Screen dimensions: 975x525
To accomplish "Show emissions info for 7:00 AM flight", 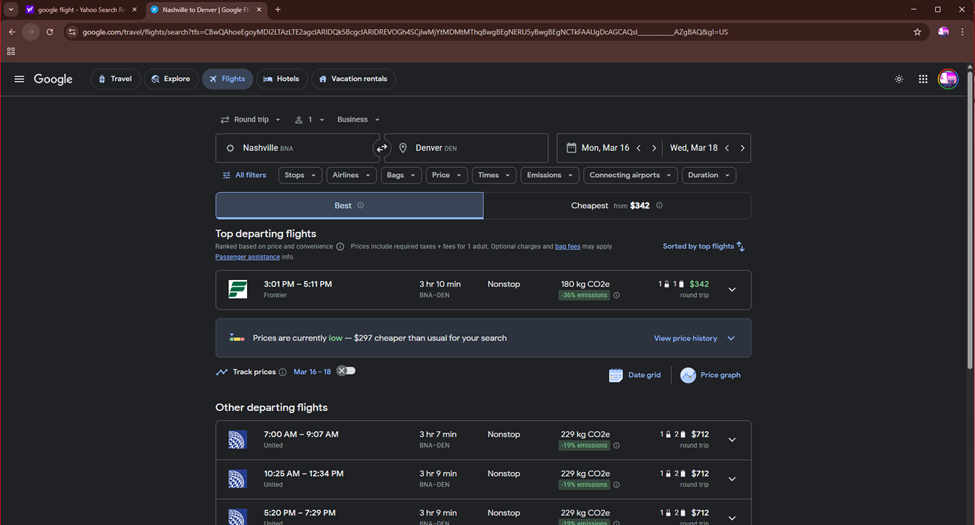I will (x=616, y=445).
